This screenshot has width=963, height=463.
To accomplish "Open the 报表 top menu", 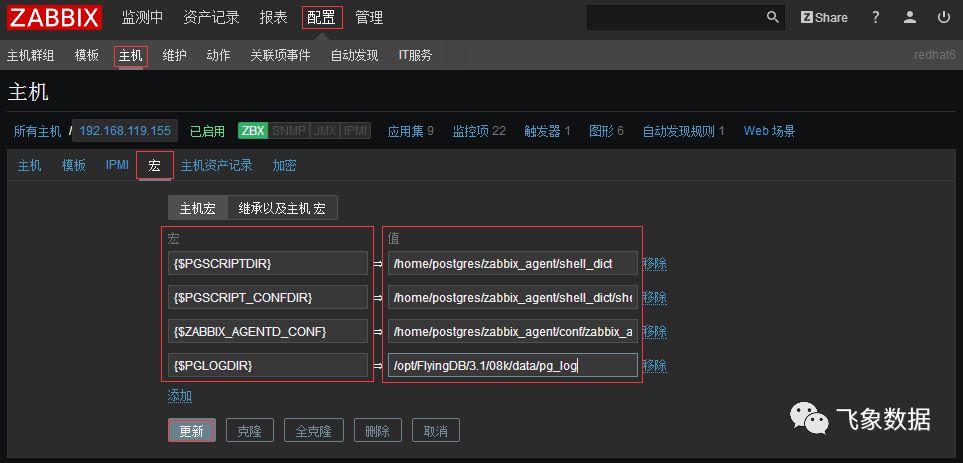I will 273,18.
